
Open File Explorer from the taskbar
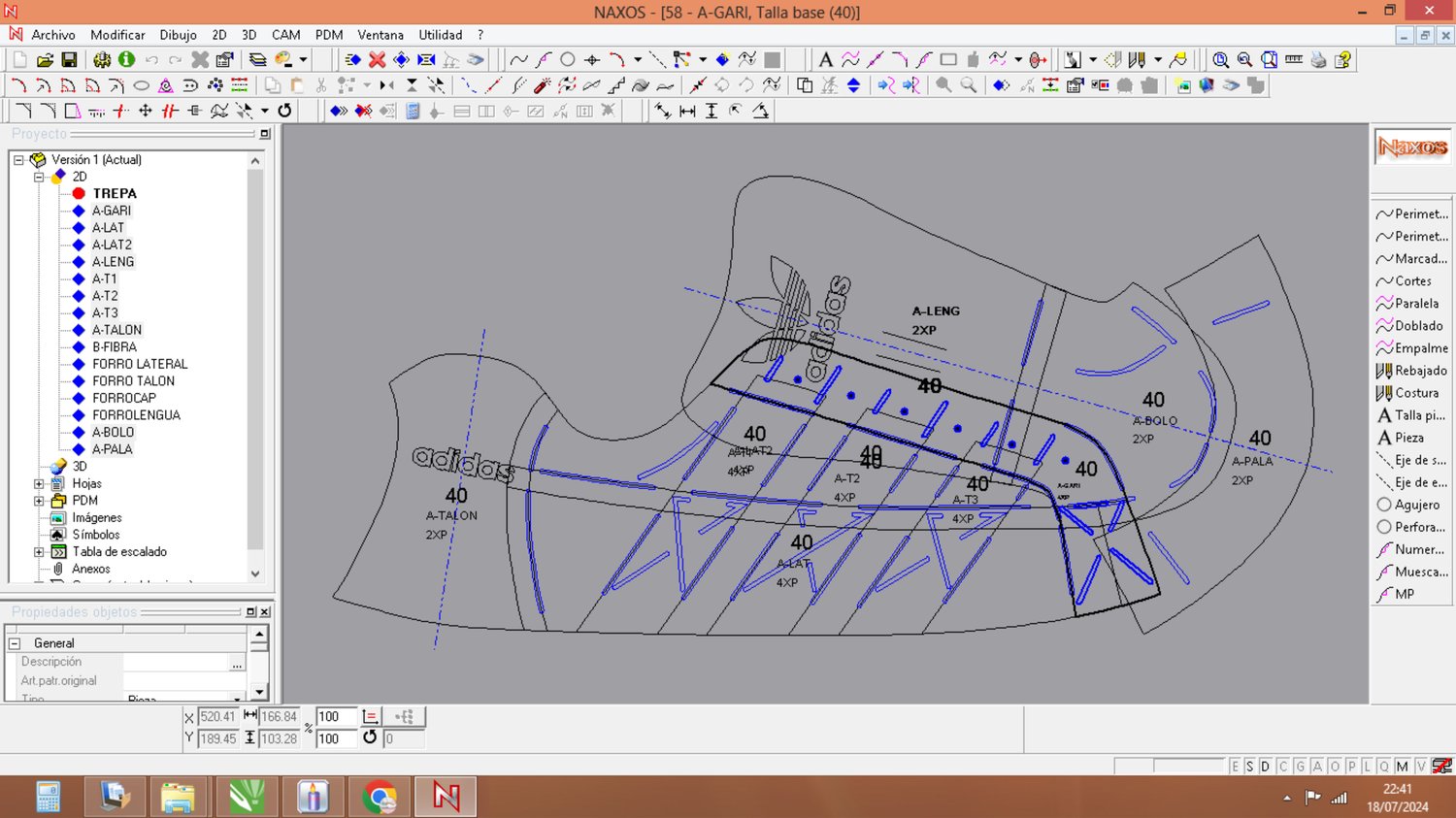(179, 798)
